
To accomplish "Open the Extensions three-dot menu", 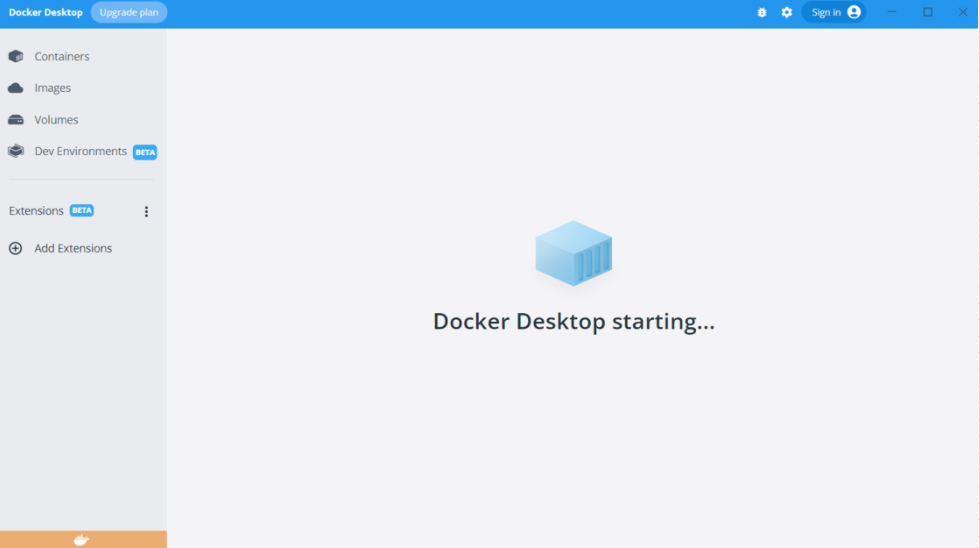I will click(x=146, y=212).
